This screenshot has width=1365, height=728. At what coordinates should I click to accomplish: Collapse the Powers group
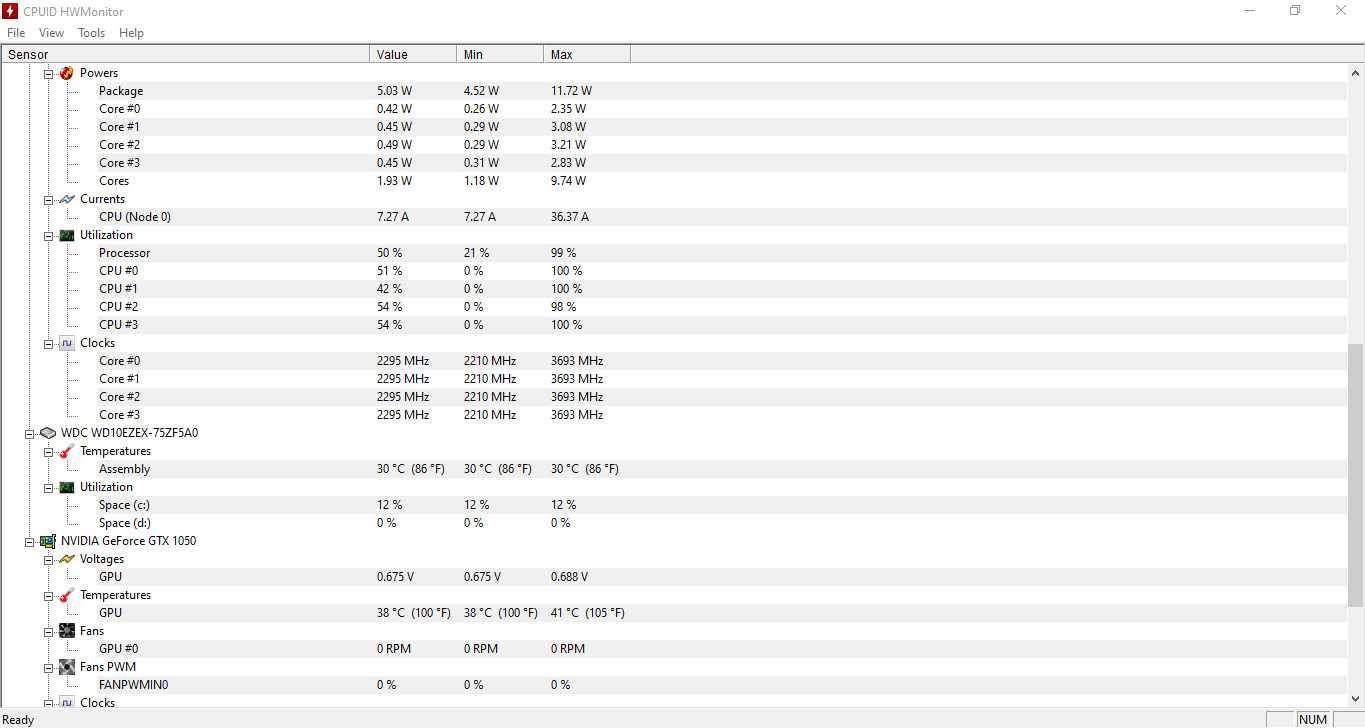(x=48, y=73)
